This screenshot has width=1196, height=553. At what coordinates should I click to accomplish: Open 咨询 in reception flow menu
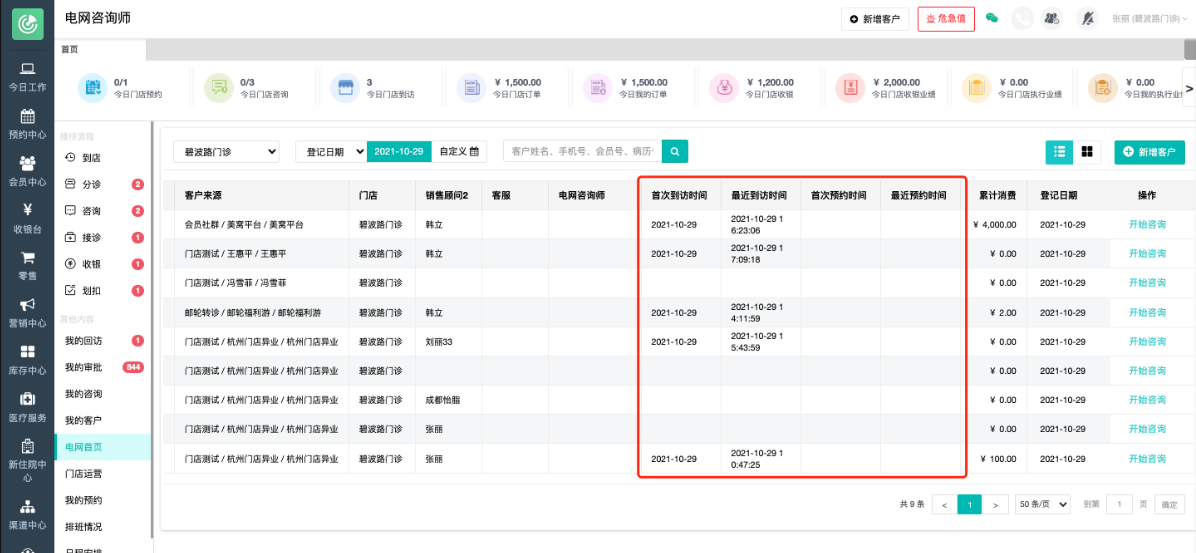coord(103,211)
